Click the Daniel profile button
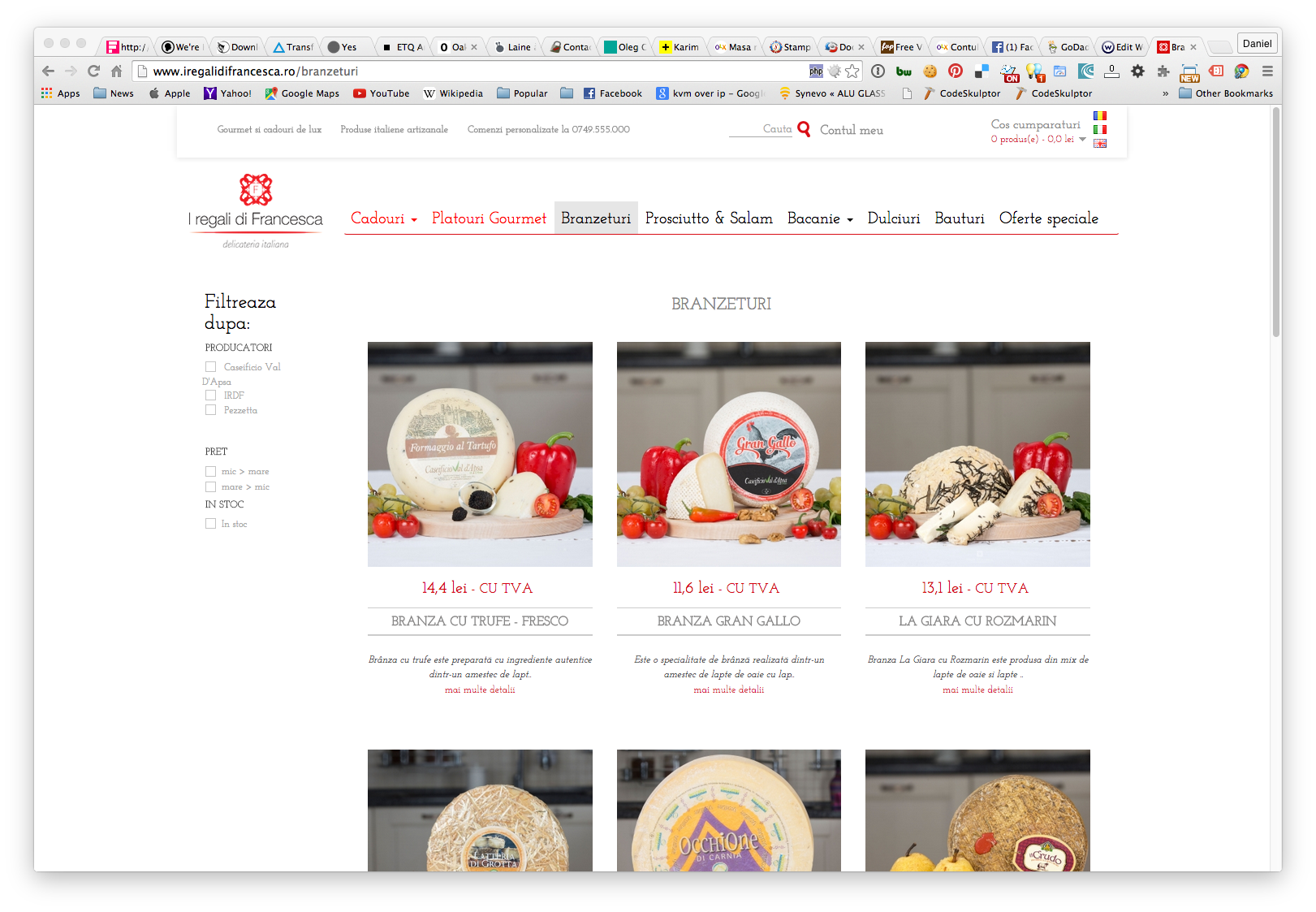The width and height of the screenshot is (1316, 912). (1257, 44)
